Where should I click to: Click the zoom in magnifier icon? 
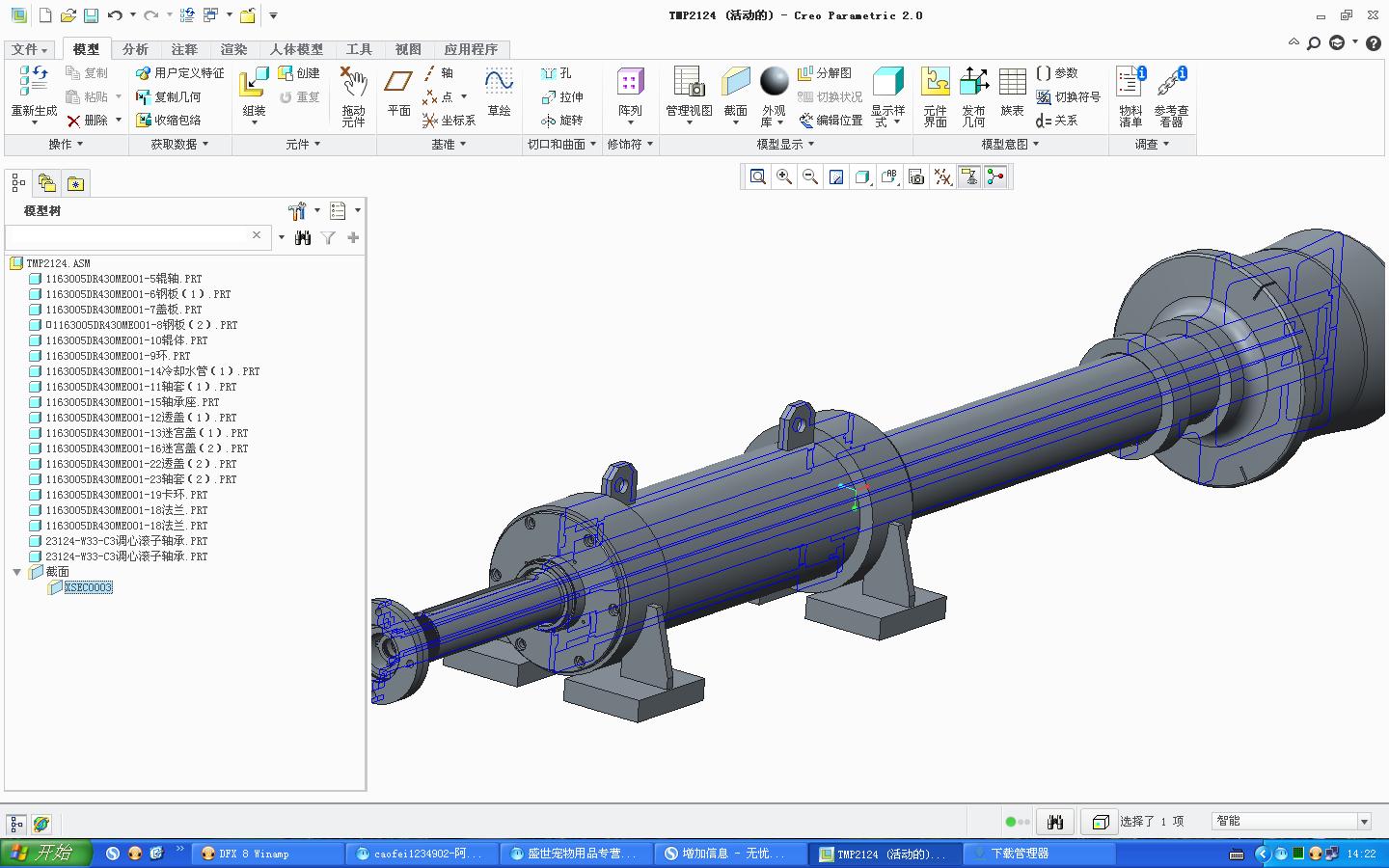tap(784, 176)
